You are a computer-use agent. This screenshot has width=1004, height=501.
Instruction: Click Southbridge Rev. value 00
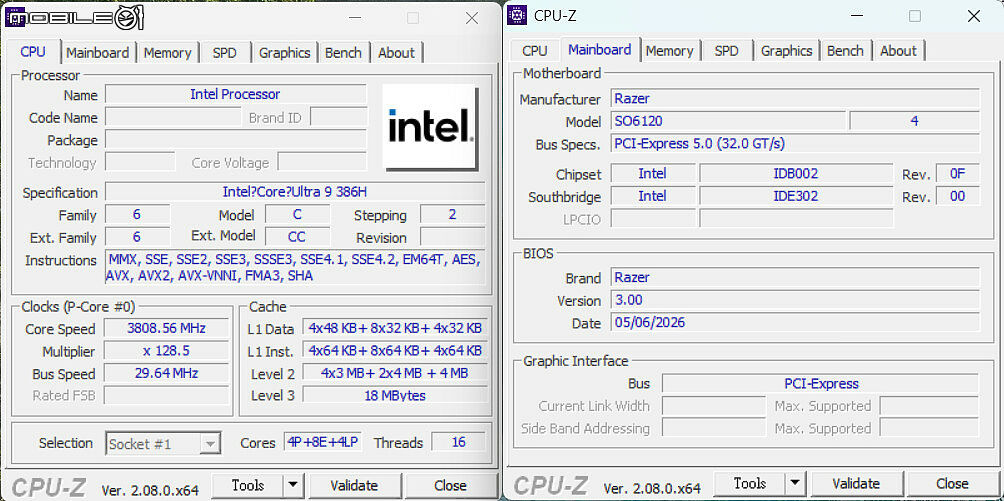coord(957,196)
